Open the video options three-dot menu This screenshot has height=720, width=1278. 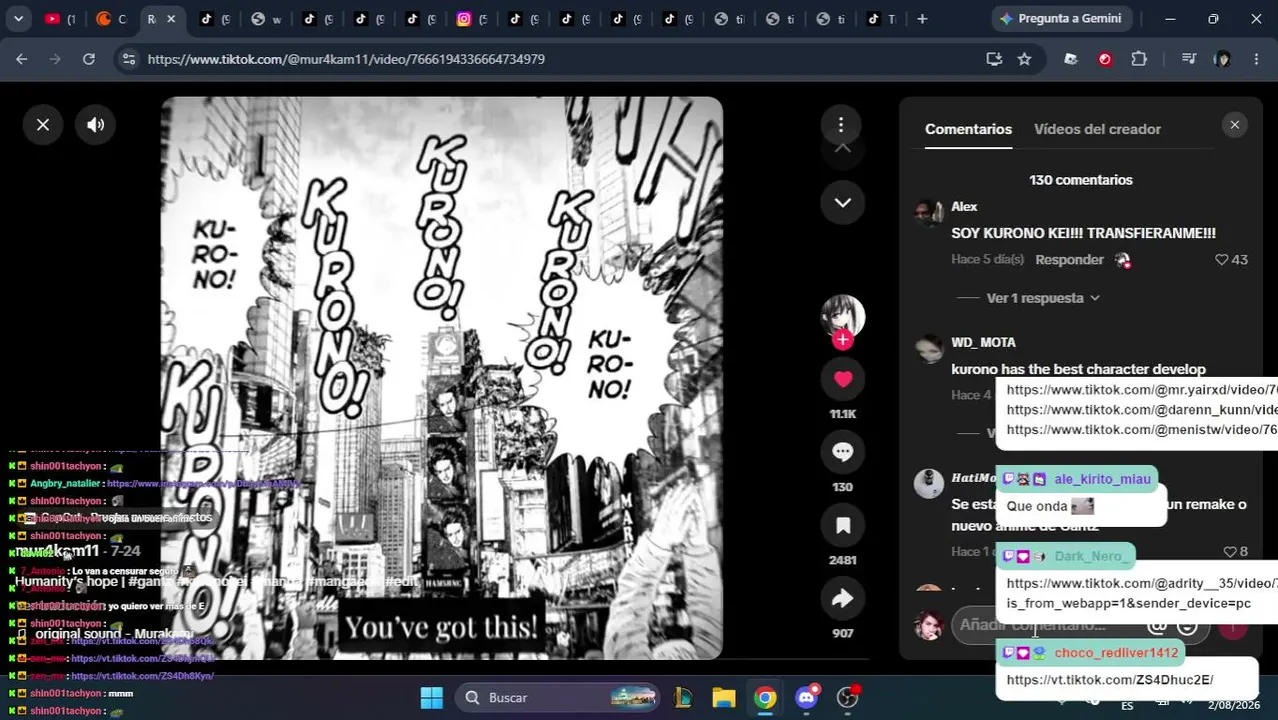point(841,125)
